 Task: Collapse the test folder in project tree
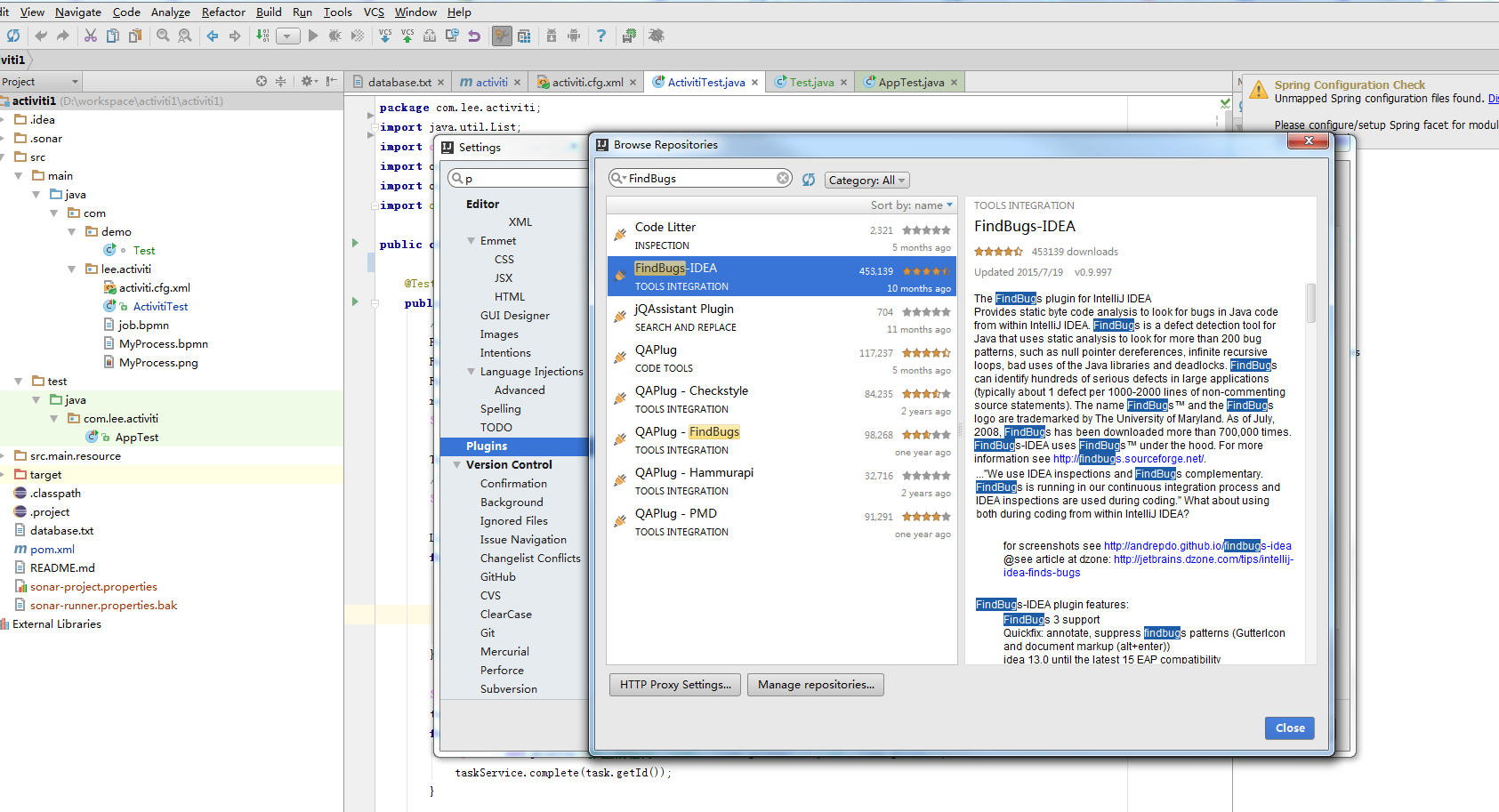pyautogui.click(x=19, y=382)
